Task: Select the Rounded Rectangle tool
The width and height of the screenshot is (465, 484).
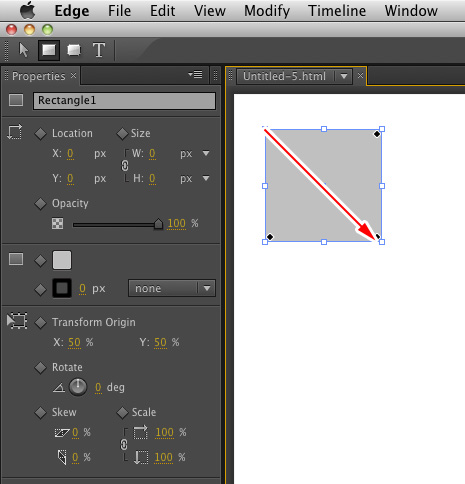Action: [74, 50]
